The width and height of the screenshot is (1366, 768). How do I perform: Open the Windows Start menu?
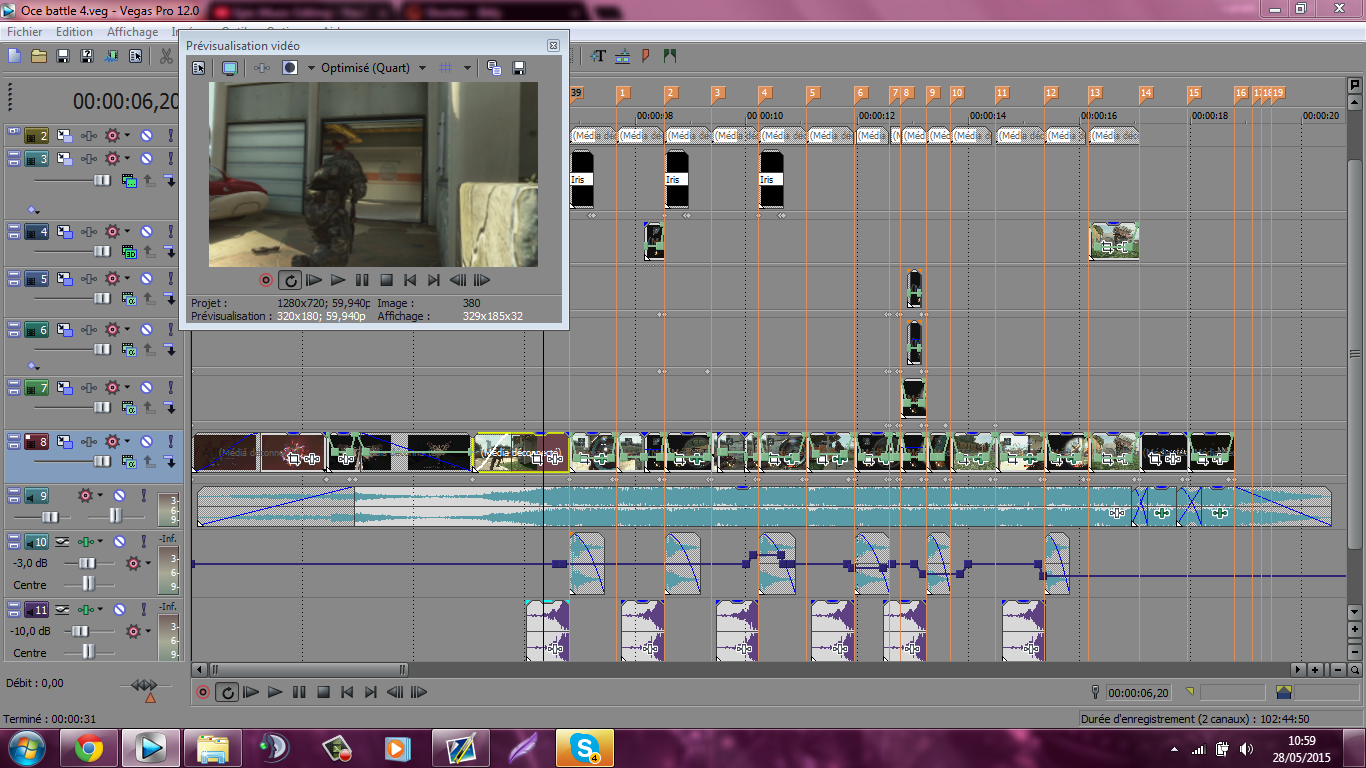(x=25, y=747)
